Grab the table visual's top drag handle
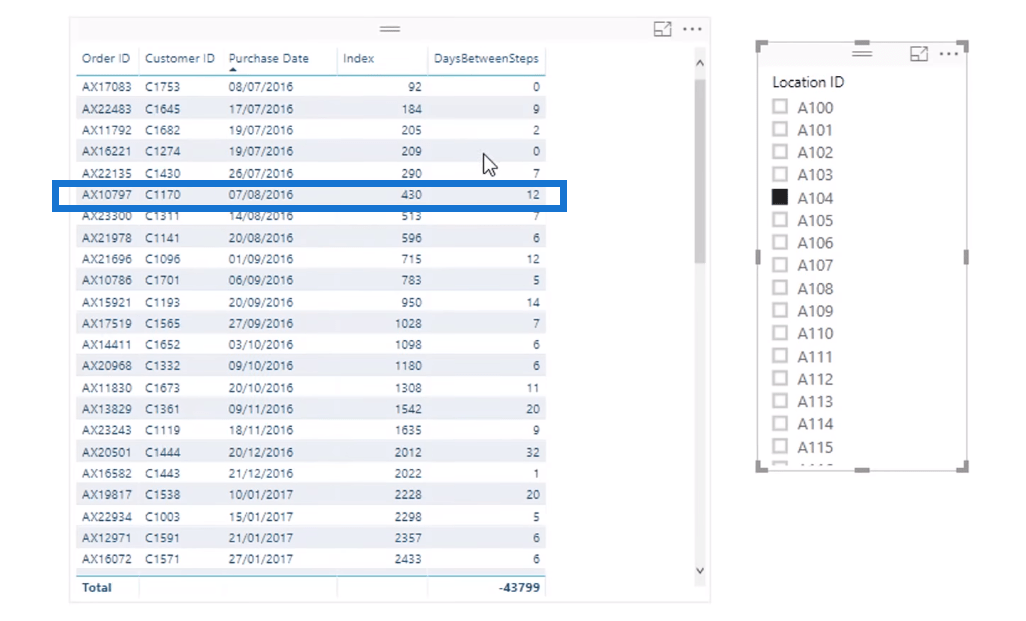 [x=389, y=29]
